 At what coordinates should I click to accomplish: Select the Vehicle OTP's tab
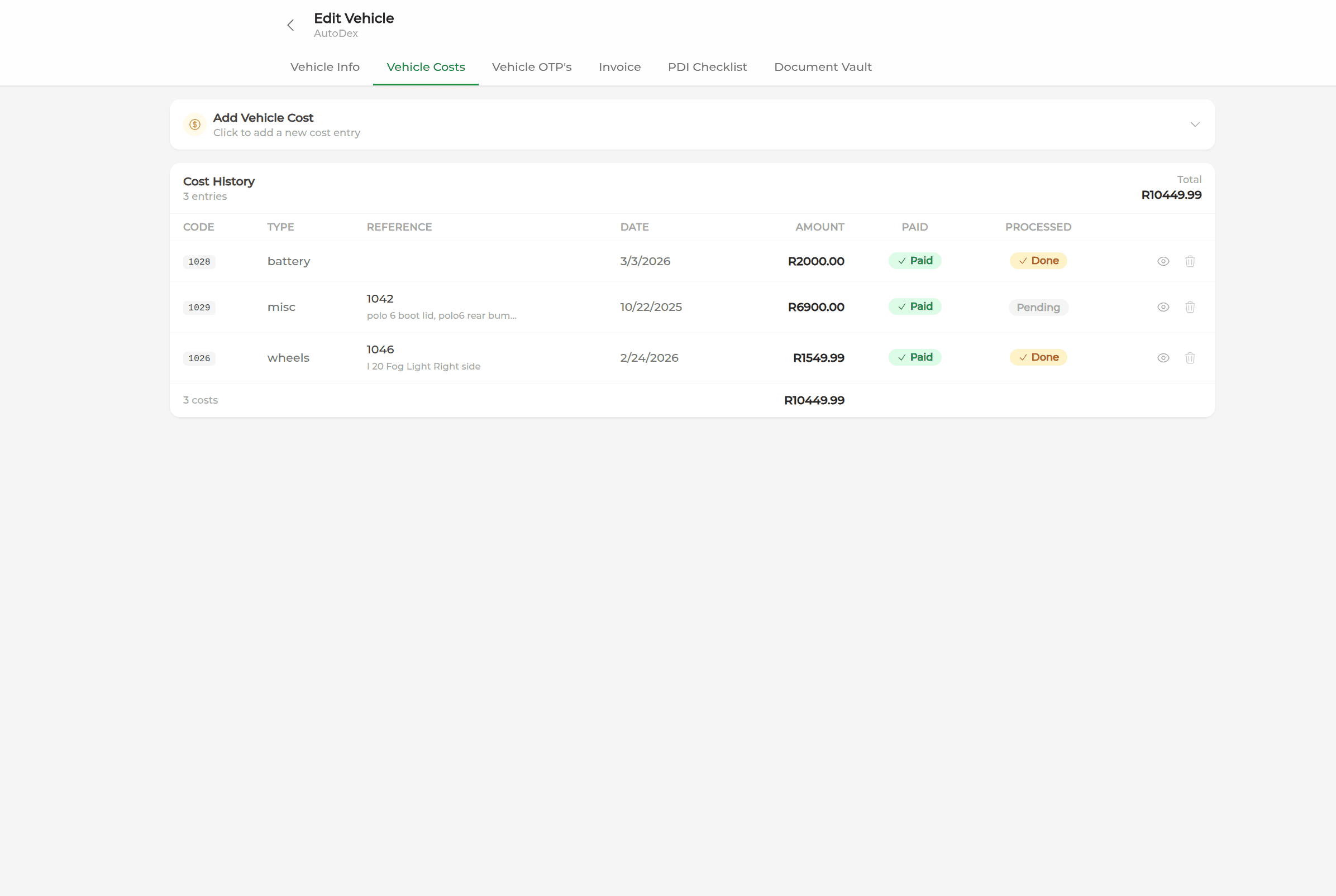(x=531, y=67)
